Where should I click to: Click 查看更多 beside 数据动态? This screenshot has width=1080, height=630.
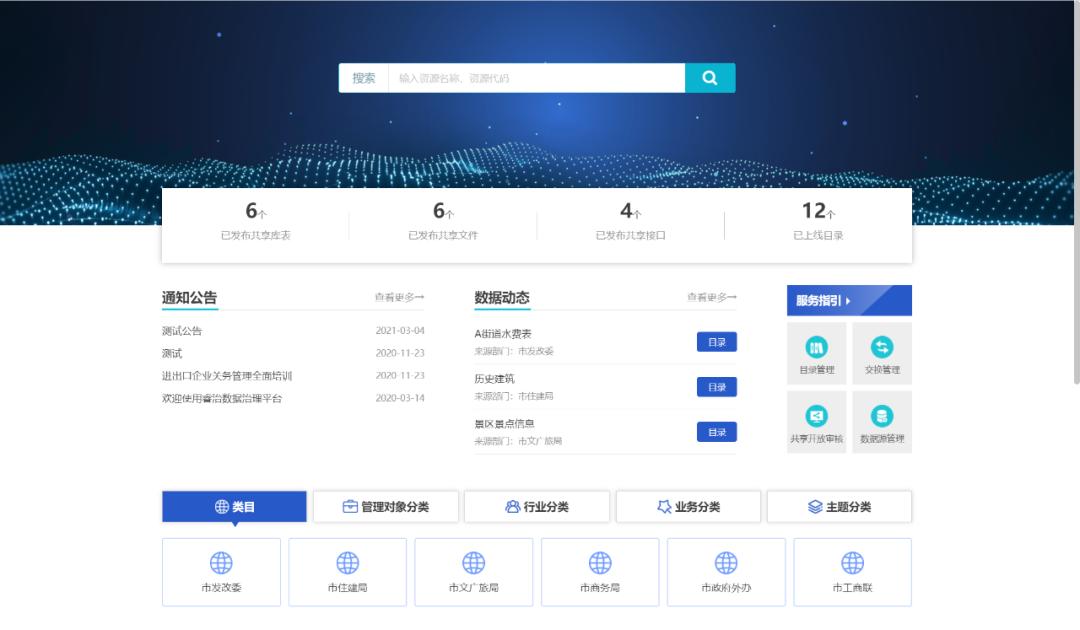713,297
